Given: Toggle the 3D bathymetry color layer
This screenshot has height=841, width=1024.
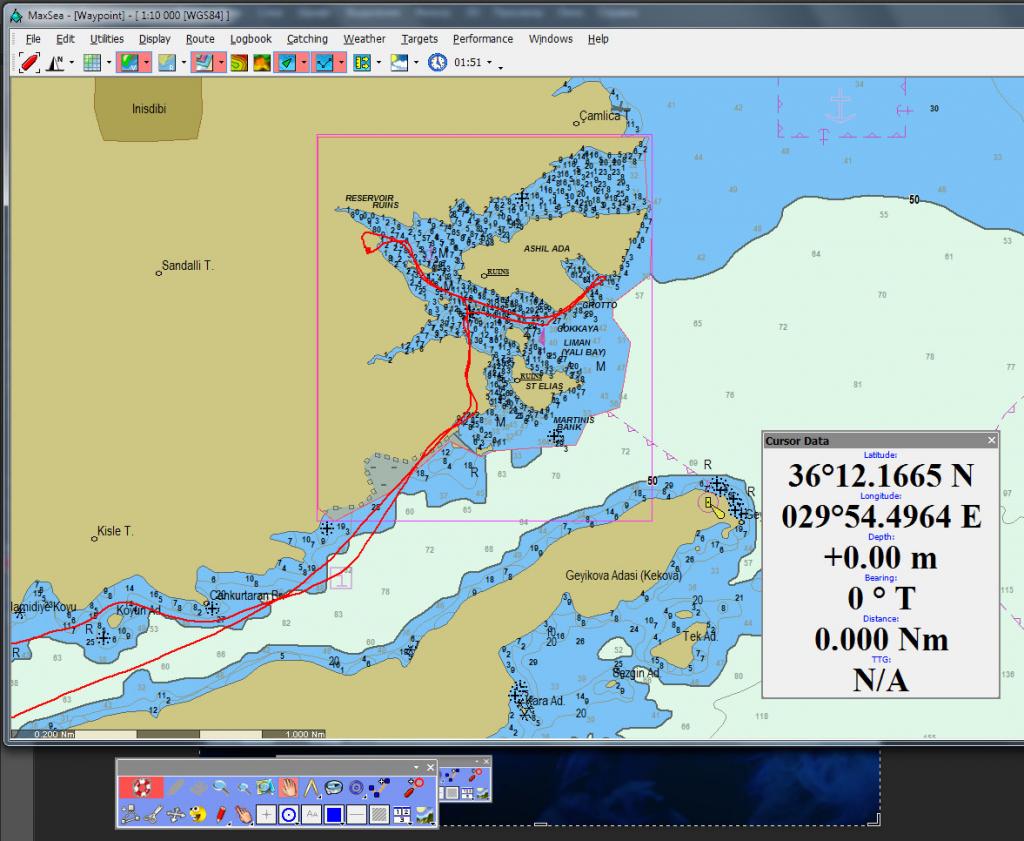Looking at the screenshot, I should coord(261,62).
